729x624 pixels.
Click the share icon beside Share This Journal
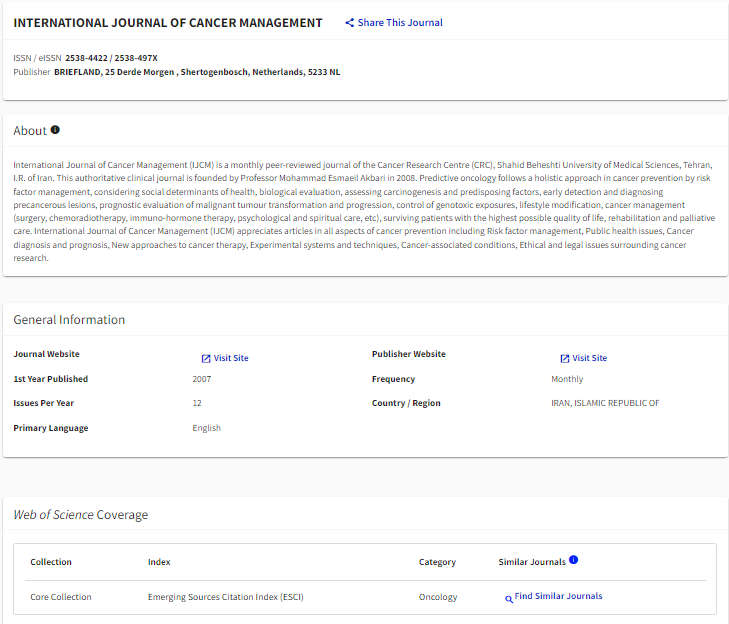tap(350, 23)
